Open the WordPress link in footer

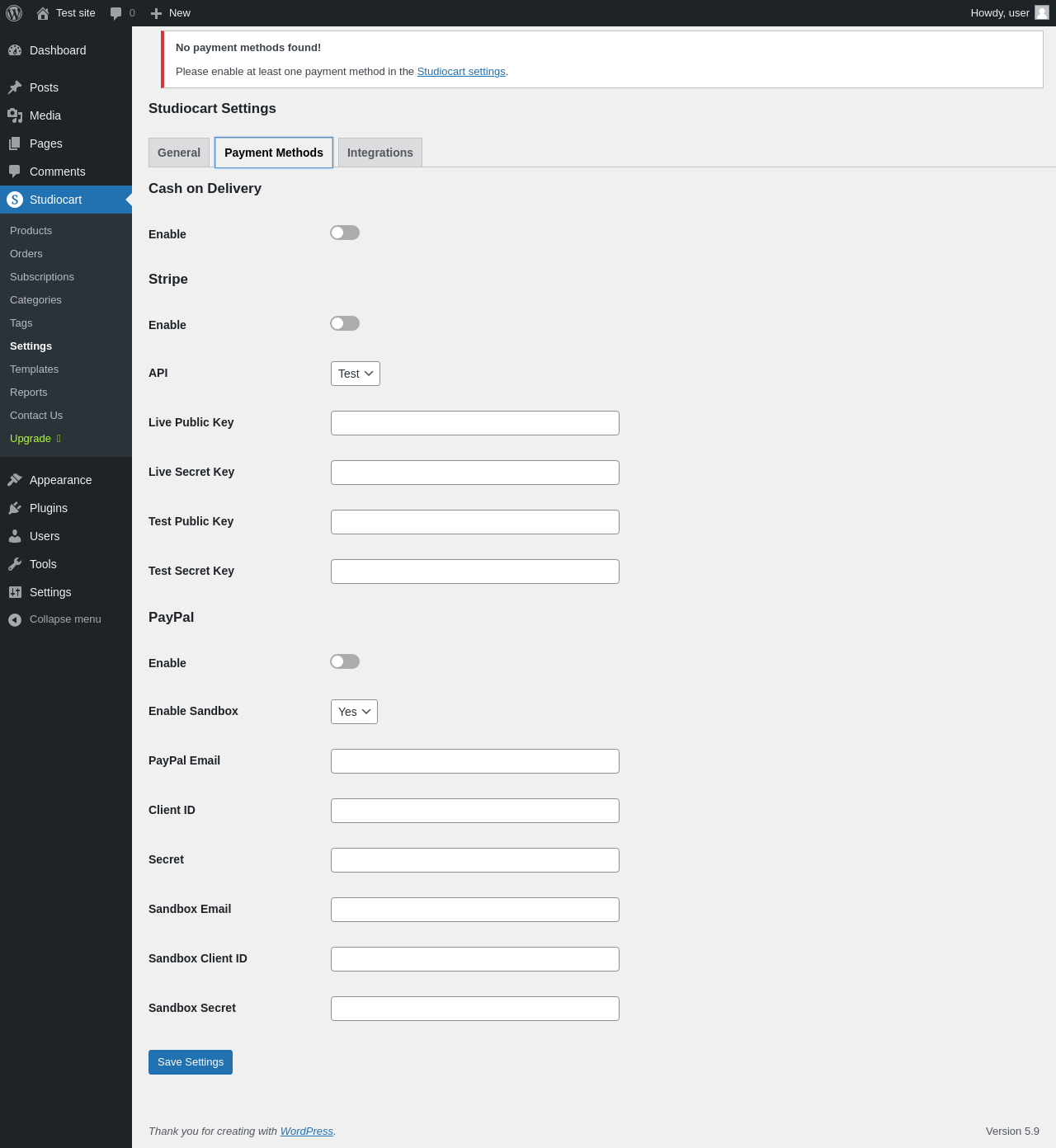click(x=307, y=1132)
